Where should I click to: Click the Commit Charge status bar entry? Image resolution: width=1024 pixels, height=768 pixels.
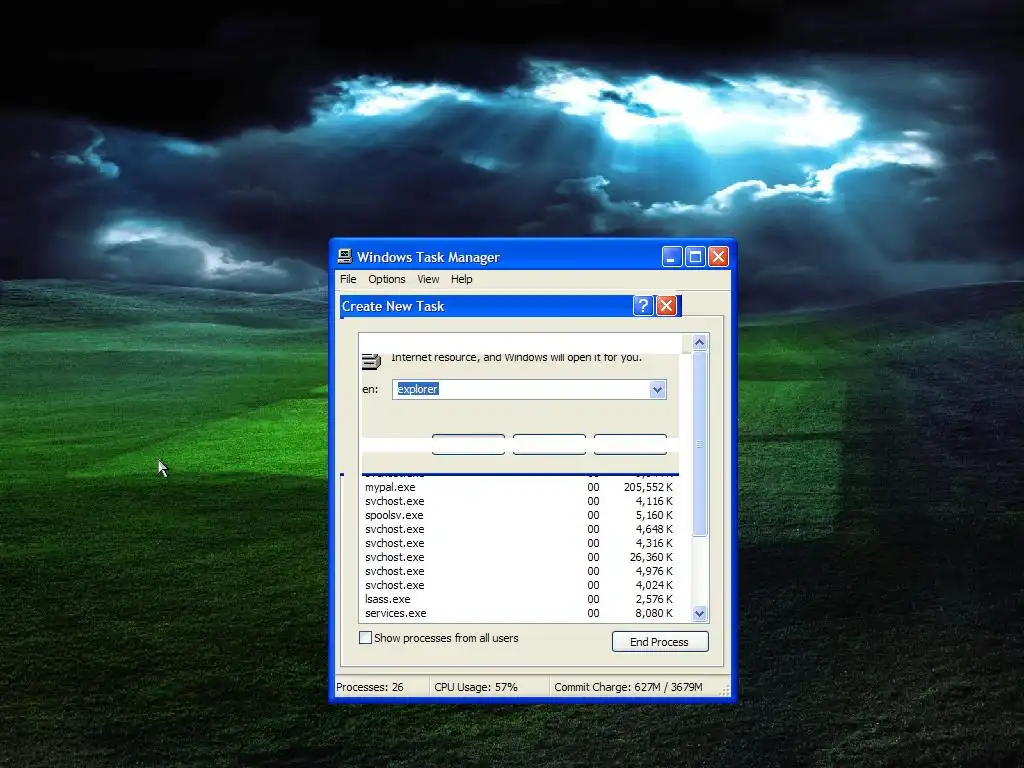[x=628, y=687]
